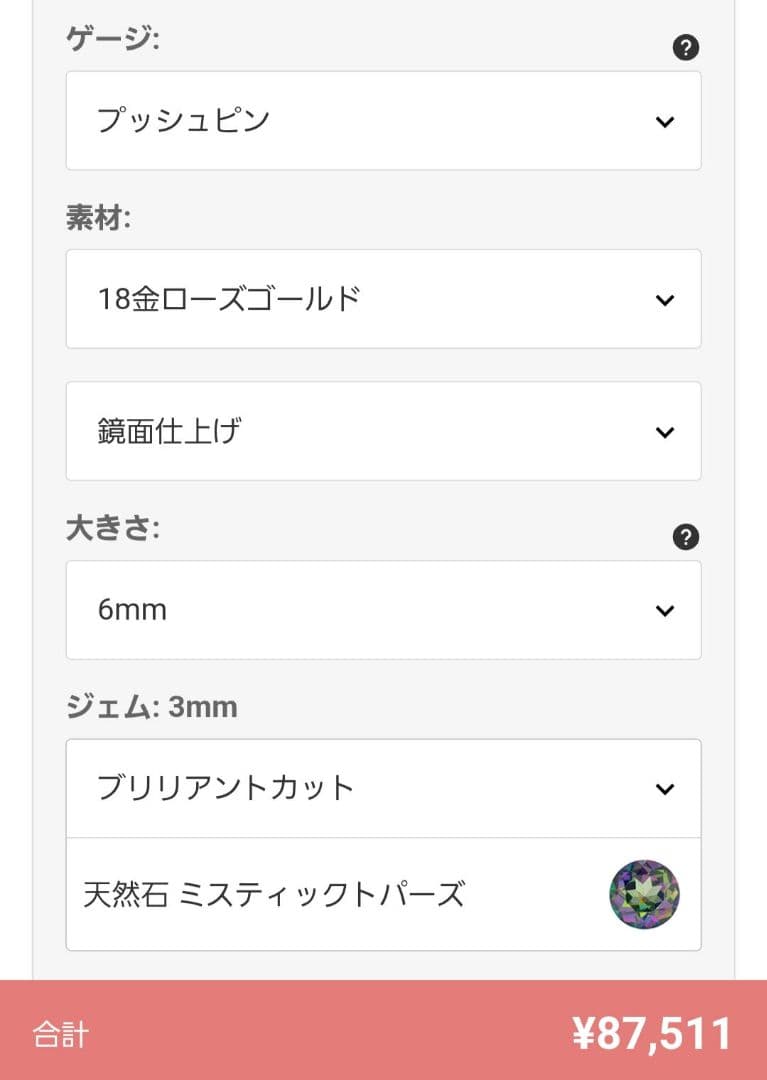Open the 18金ローズゴールド material dropdown

383,299
